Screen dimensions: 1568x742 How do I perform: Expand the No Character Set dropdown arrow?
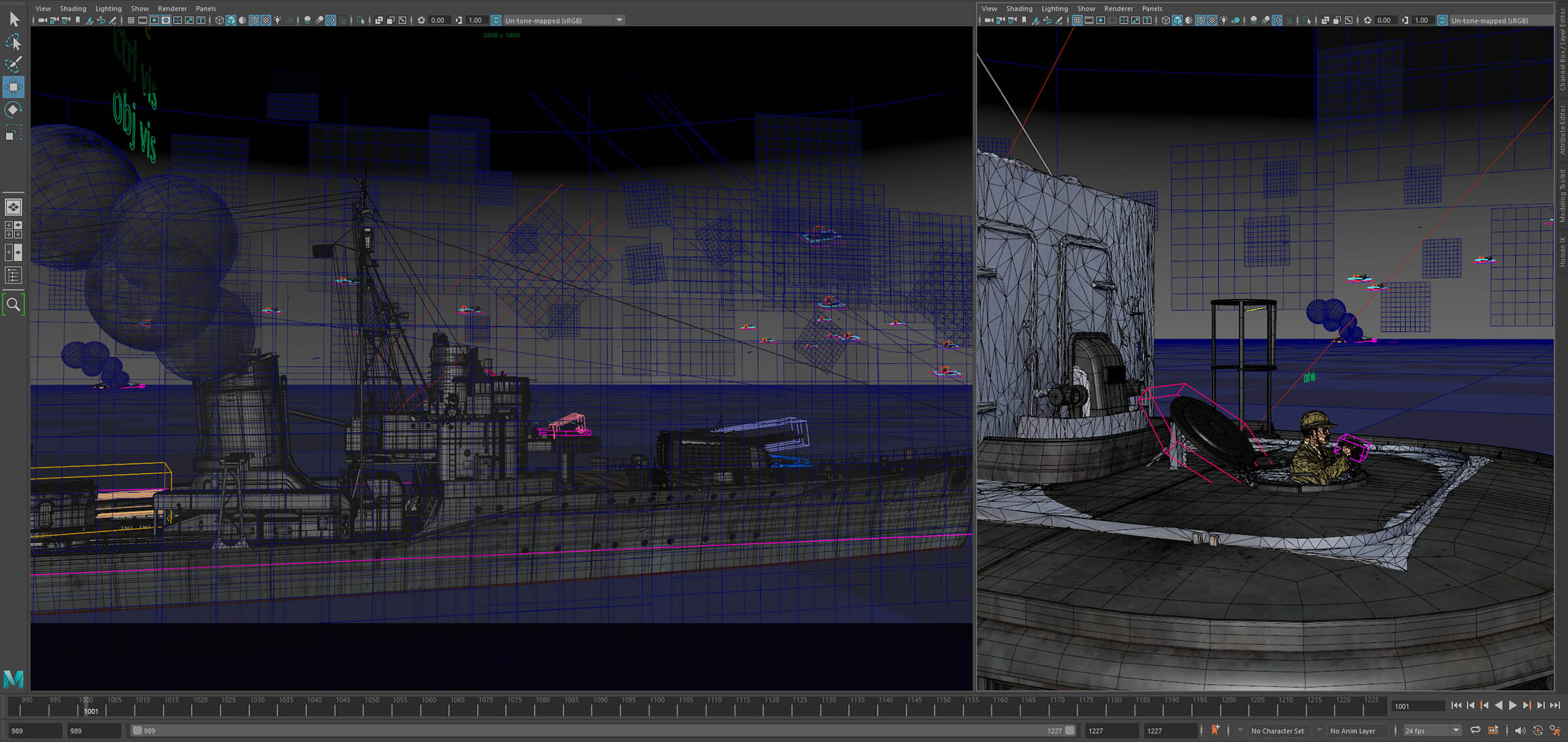1240,730
